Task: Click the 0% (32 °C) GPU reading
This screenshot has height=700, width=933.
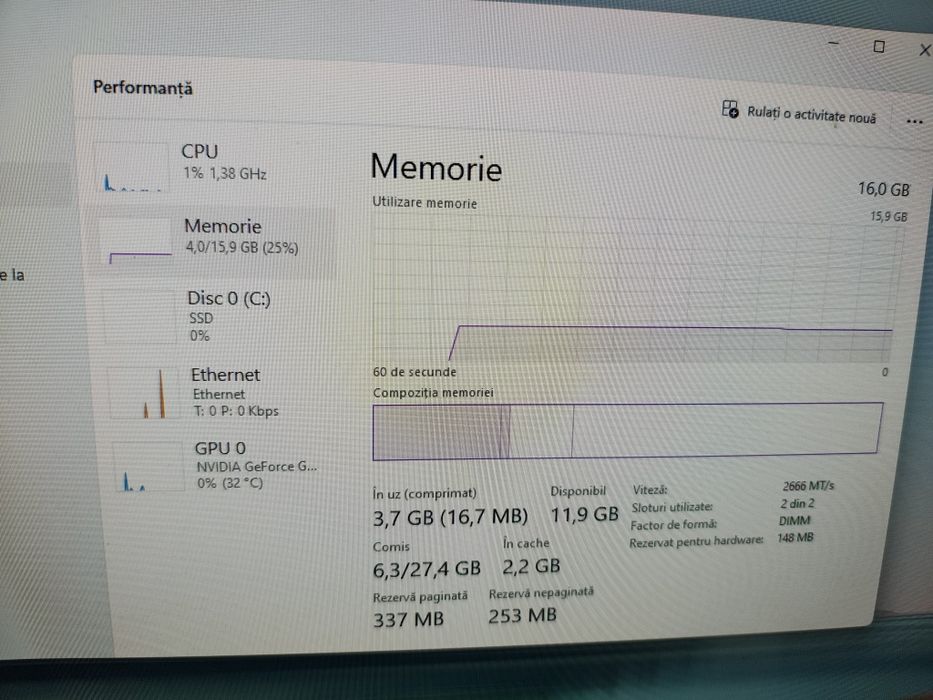Action: click(230, 483)
